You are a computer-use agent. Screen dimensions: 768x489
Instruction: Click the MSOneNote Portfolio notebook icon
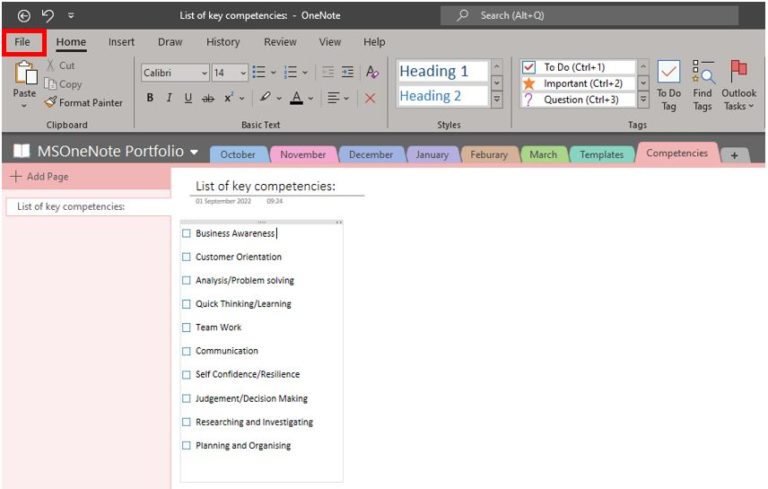(x=22, y=151)
